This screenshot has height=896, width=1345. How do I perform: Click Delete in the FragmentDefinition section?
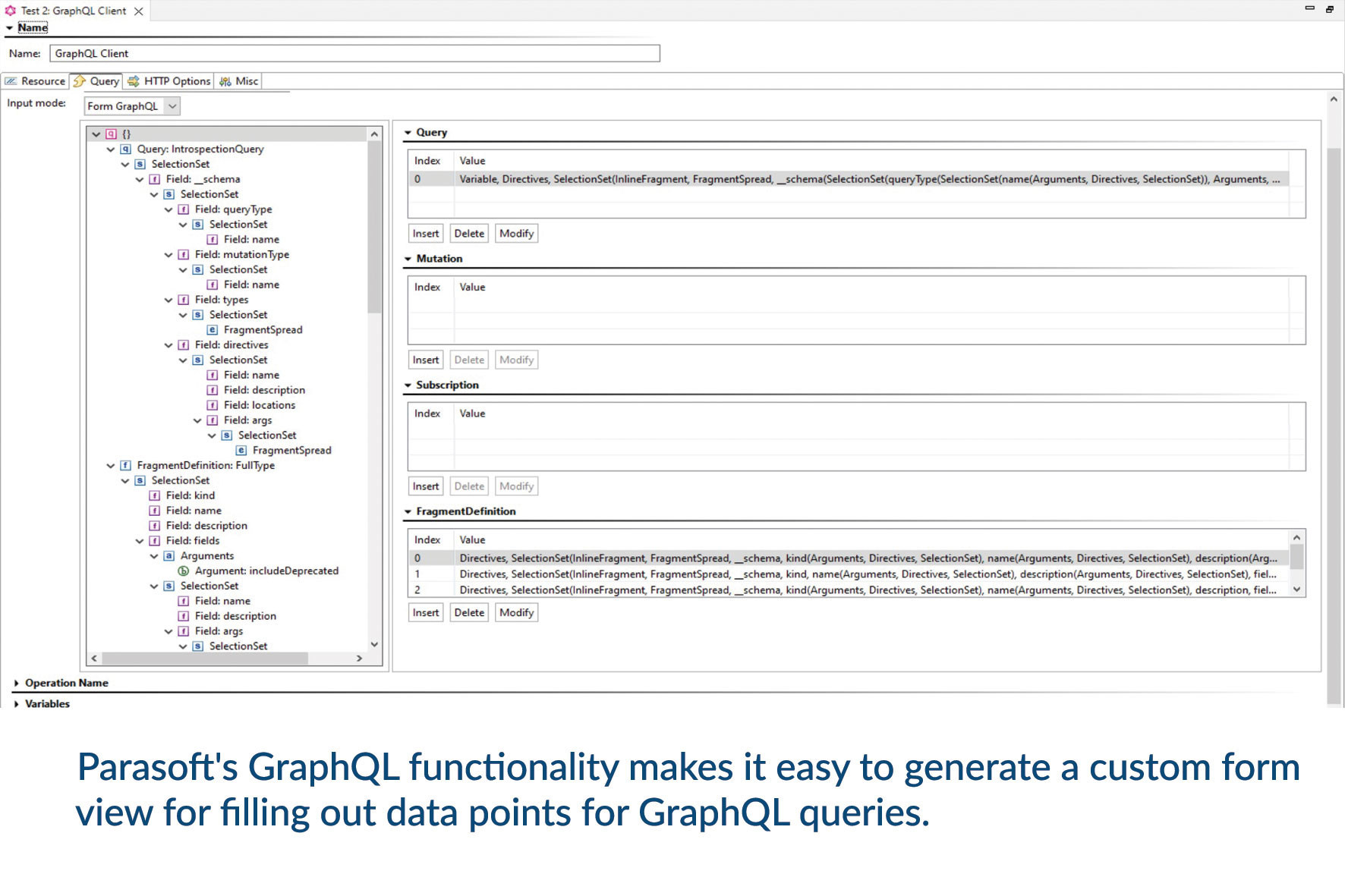pyautogui.click(x=469, y=612)
